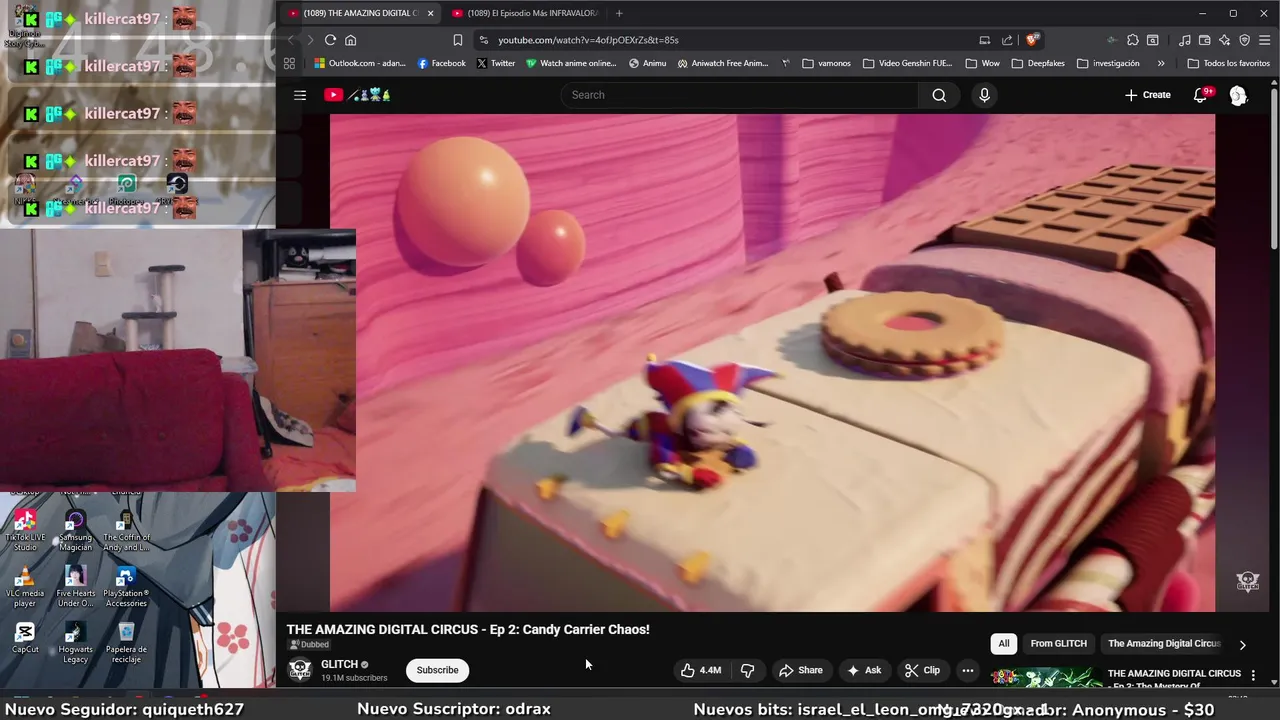
Task: Open The Coffin of Andy desktop shortcut
Action: (x=126, y=531)
